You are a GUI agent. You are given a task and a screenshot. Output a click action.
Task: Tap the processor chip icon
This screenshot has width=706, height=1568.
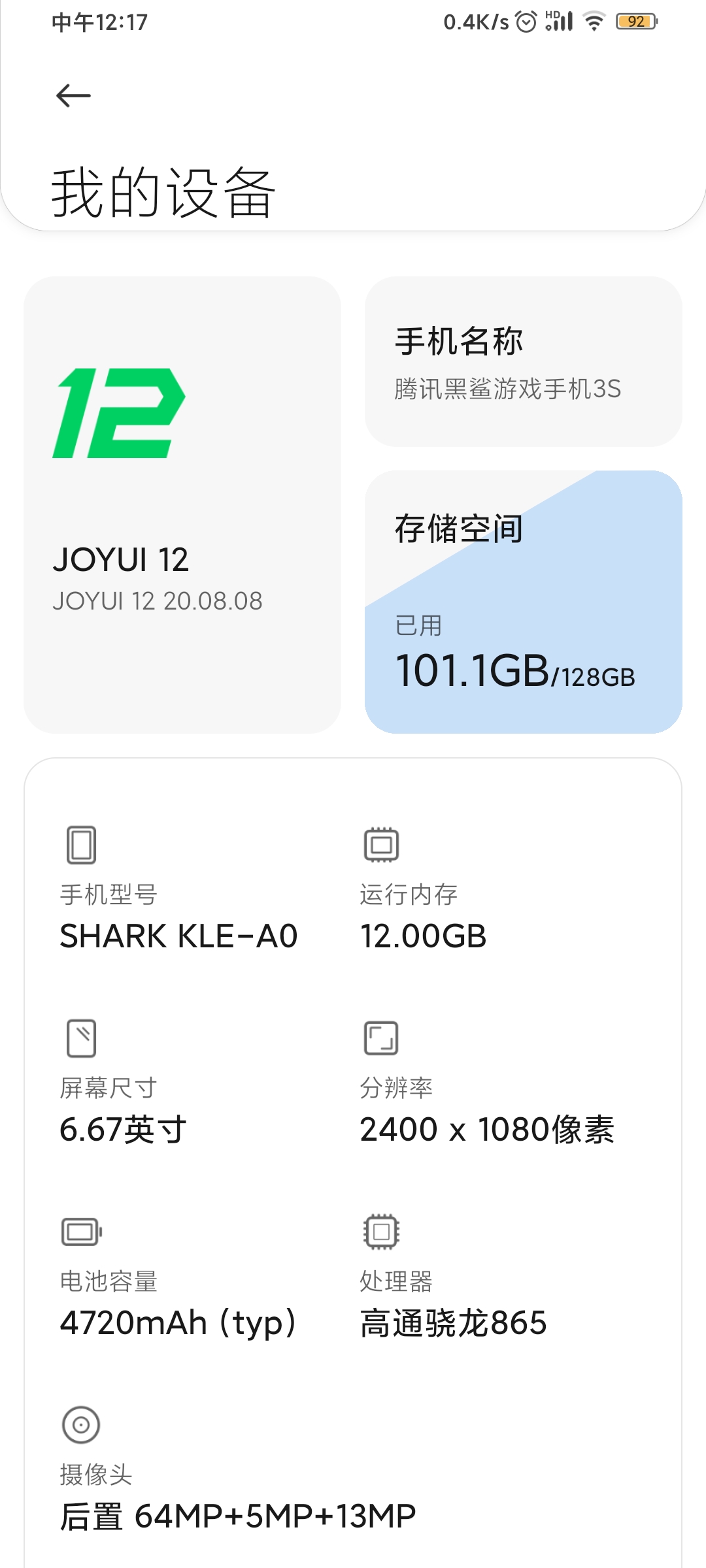381,1232
